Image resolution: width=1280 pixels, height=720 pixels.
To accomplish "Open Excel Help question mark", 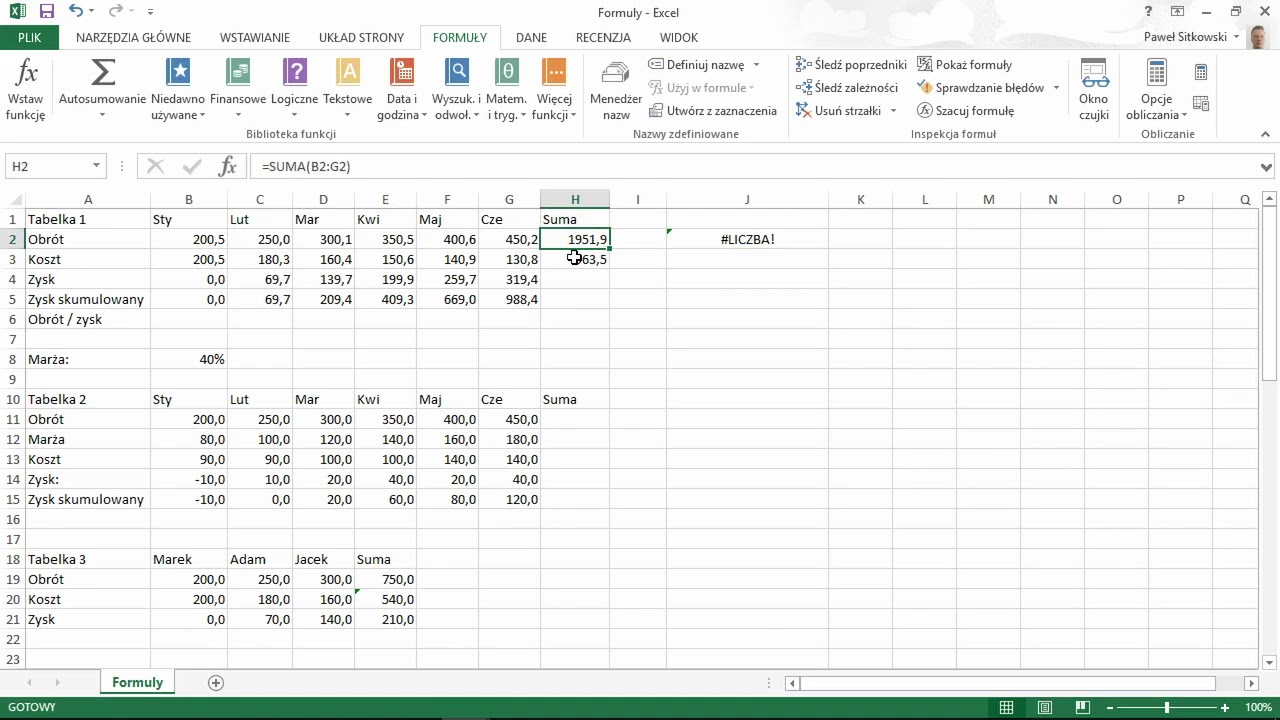I will pos(1148,12).
